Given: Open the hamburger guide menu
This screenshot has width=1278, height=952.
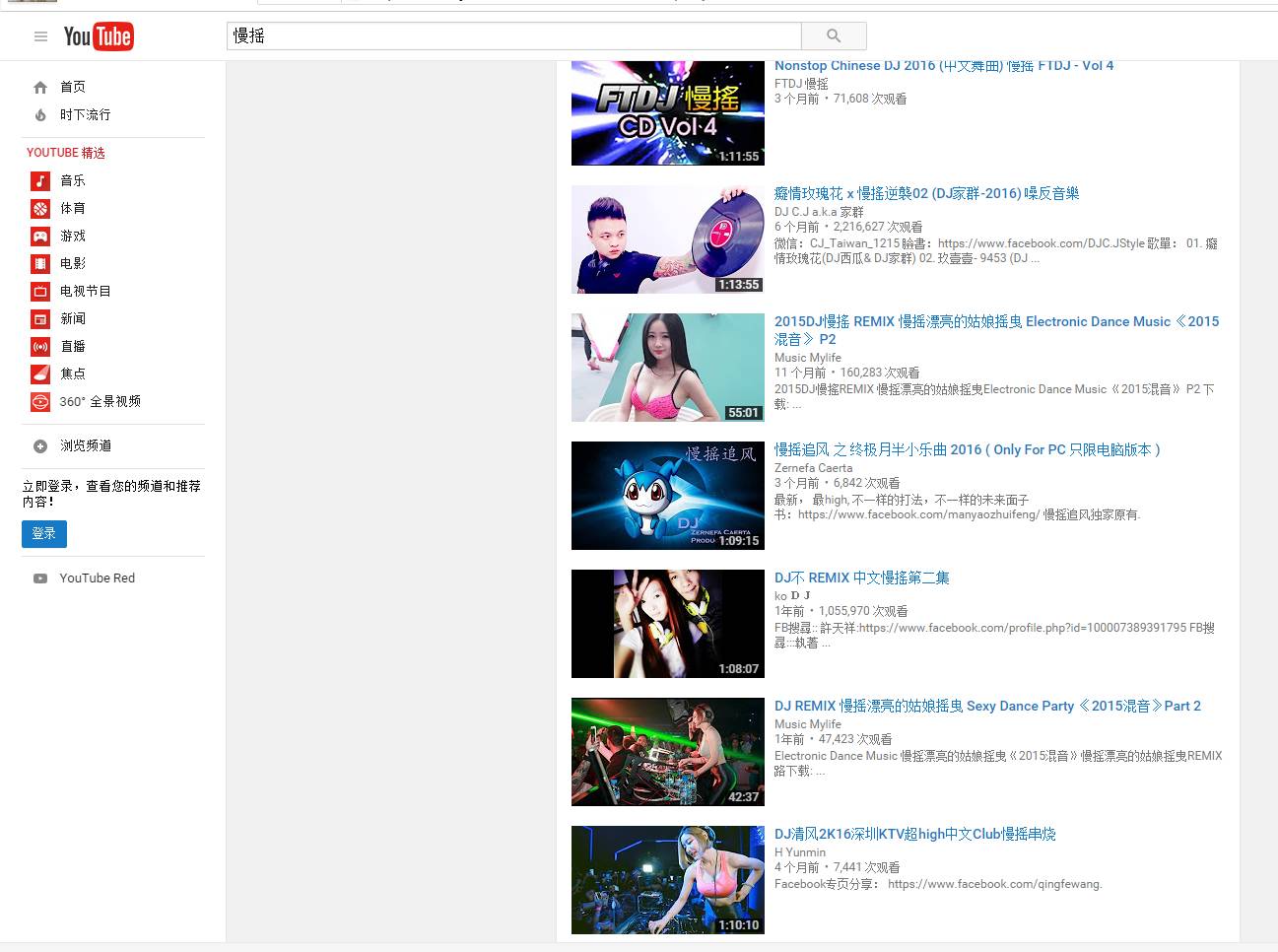Looking at the screenshot, I should click(40, 36).
